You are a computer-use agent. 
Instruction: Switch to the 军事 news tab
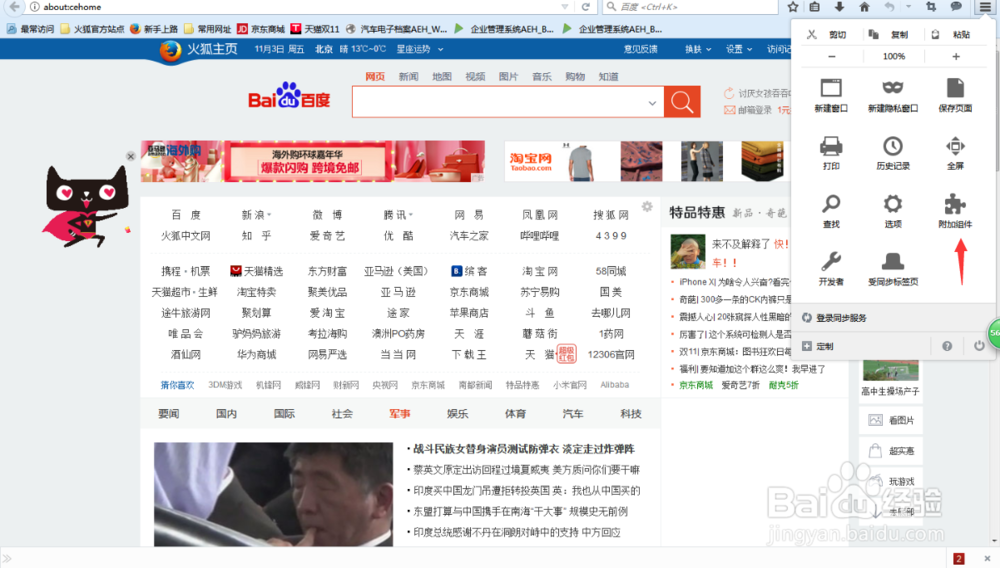click(399, 414)
